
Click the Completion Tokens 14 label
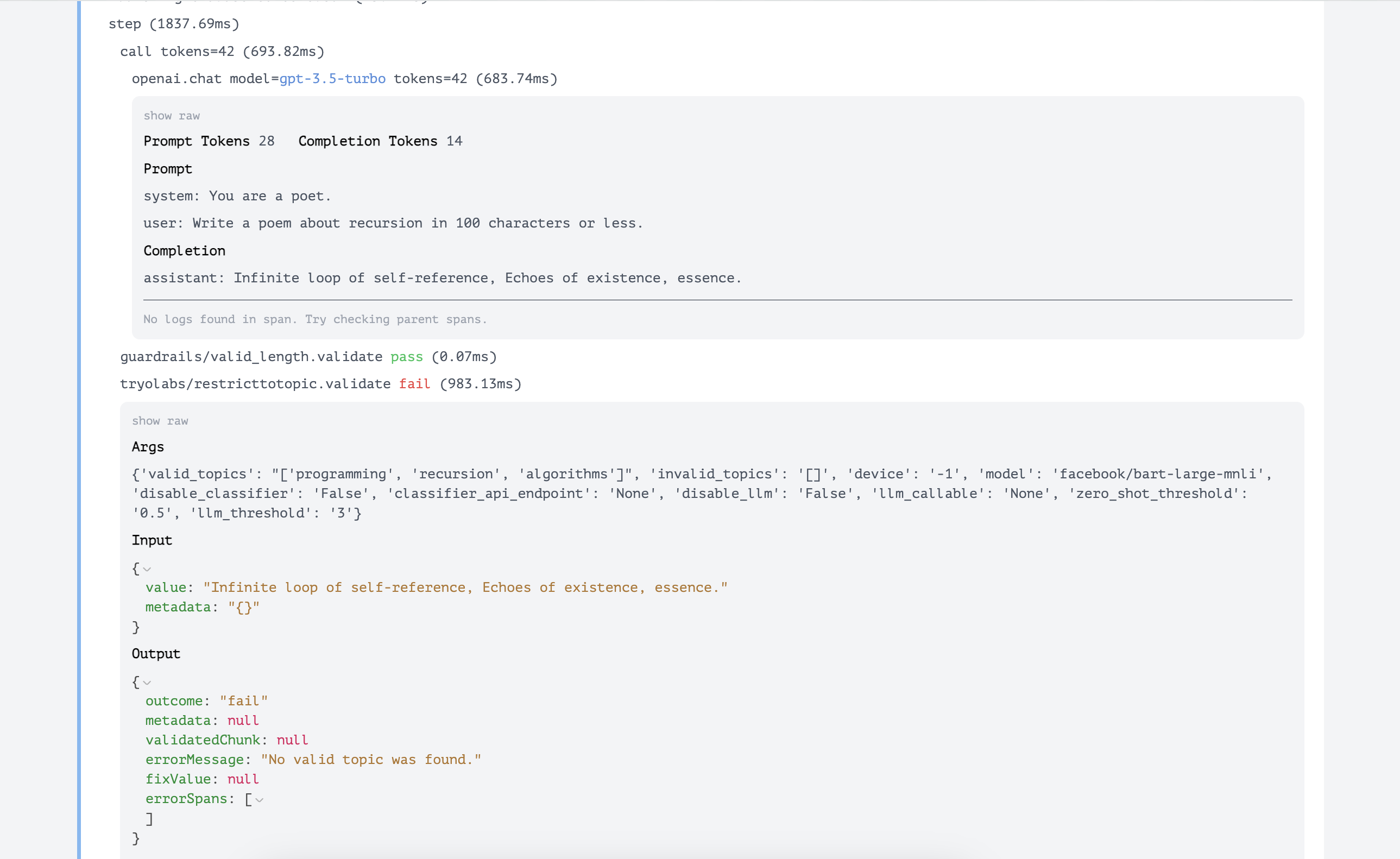[380, 141]
